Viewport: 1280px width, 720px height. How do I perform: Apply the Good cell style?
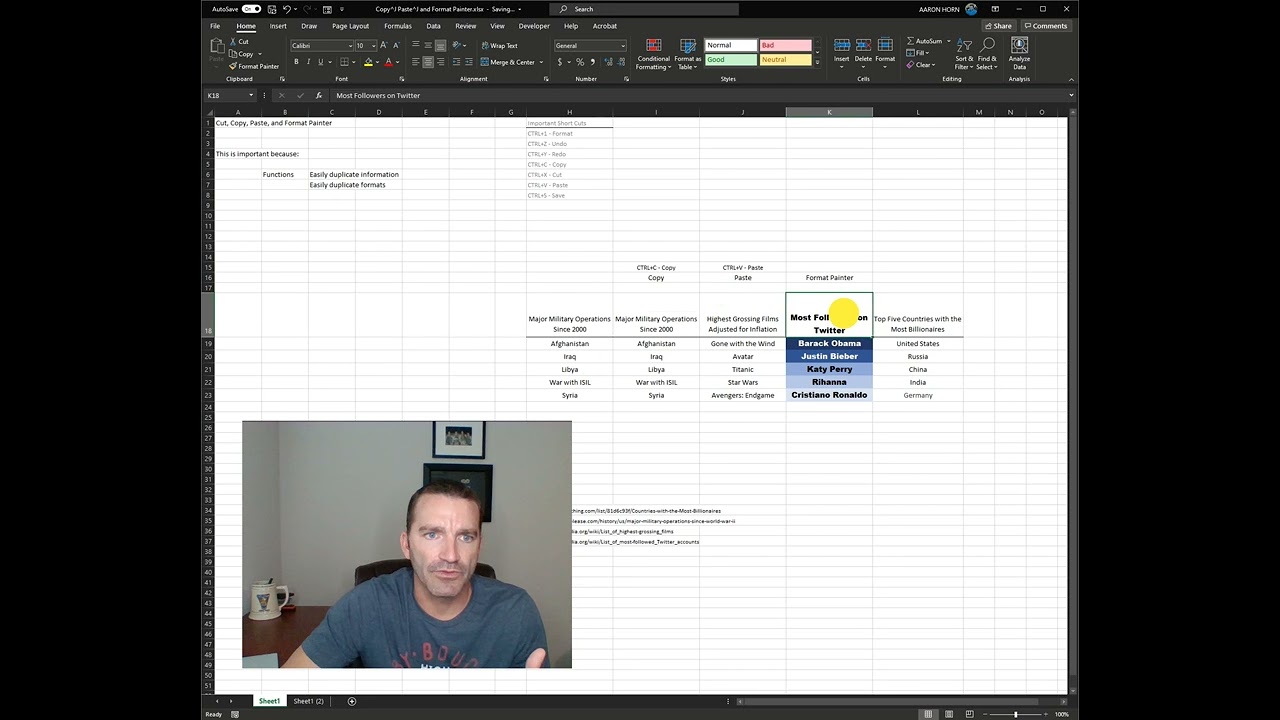point(730,60)
